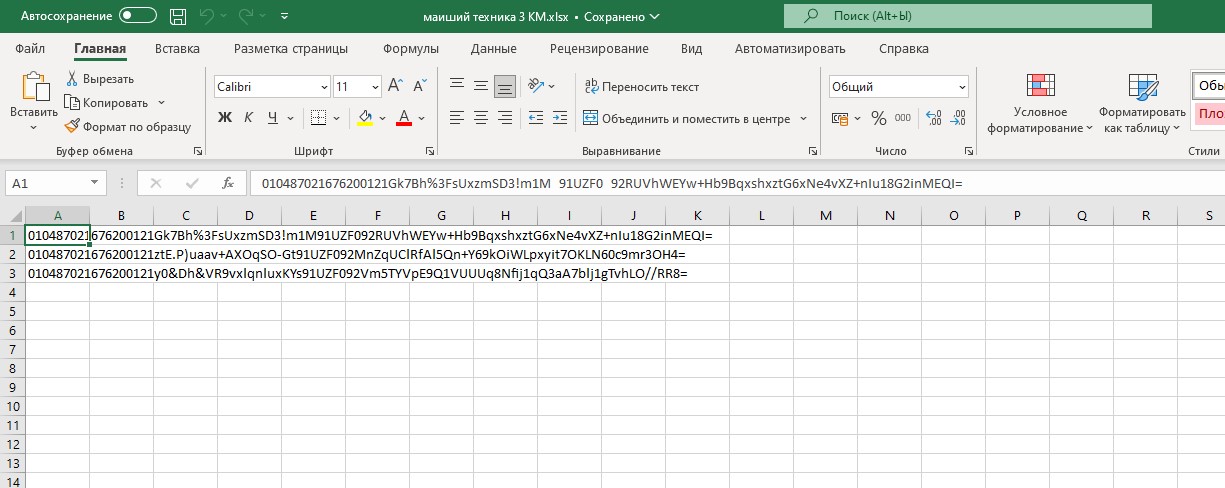Expand the merge and center options arrow
This screenshot has width=1225, height=488.
click(803, 118)
